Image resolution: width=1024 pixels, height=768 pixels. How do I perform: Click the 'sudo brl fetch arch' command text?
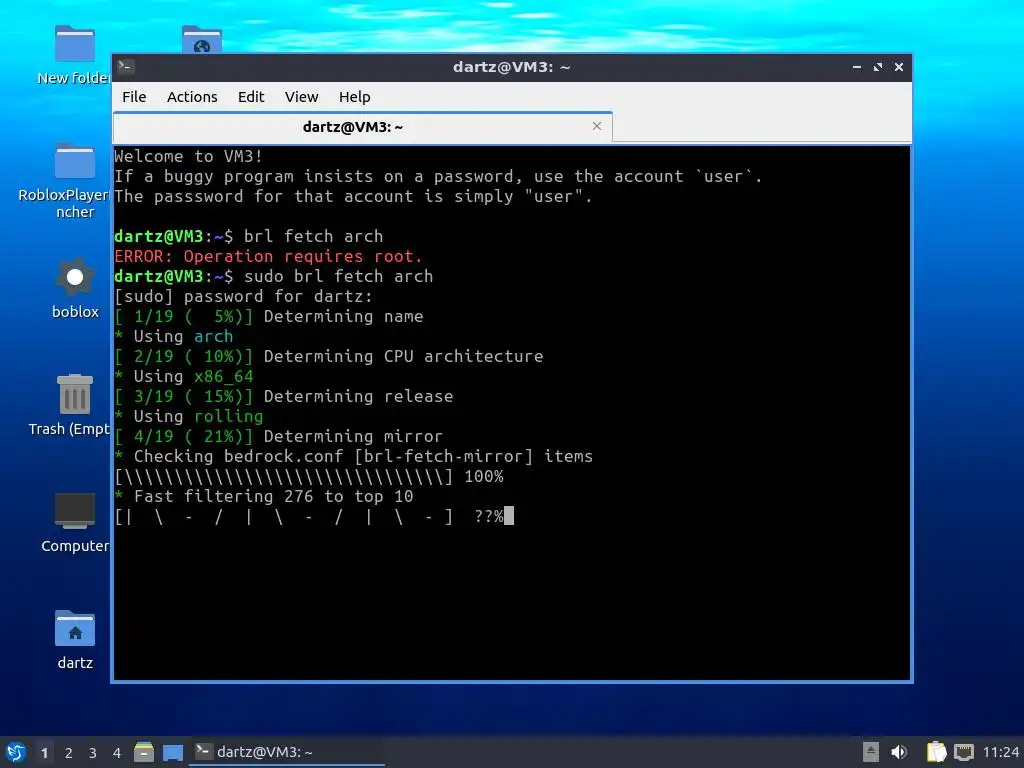tap(338, 276)
